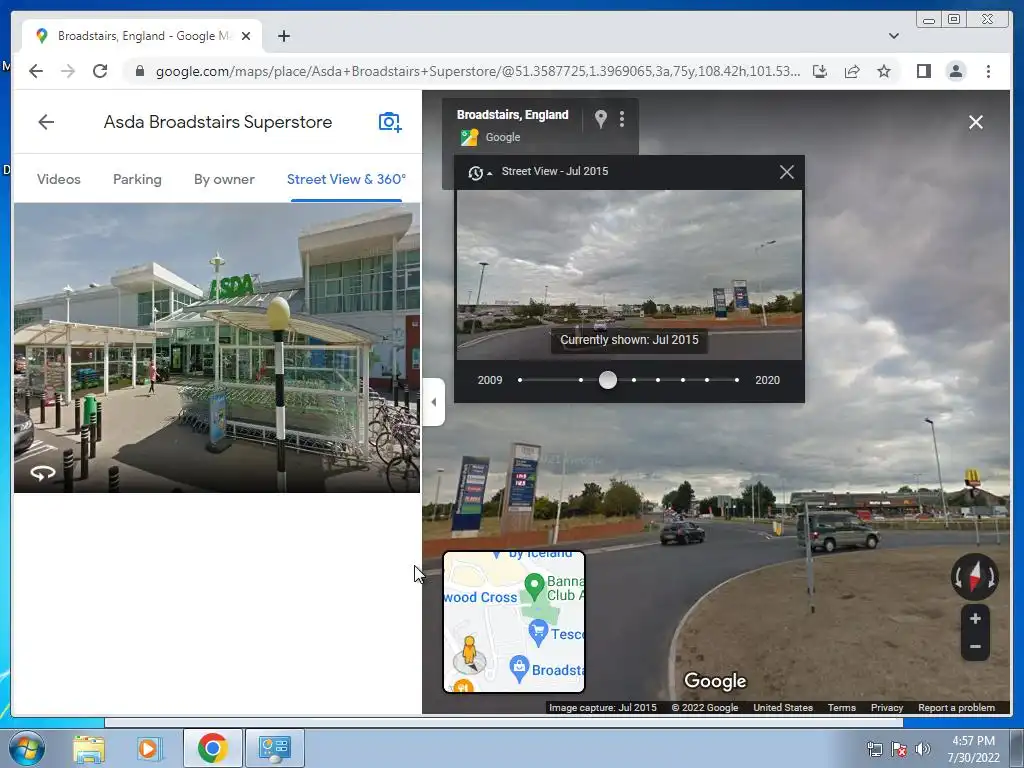The height and width of the screenshot is (768, 1024).
Task: Go back in browser history
Action: [36, 71]
